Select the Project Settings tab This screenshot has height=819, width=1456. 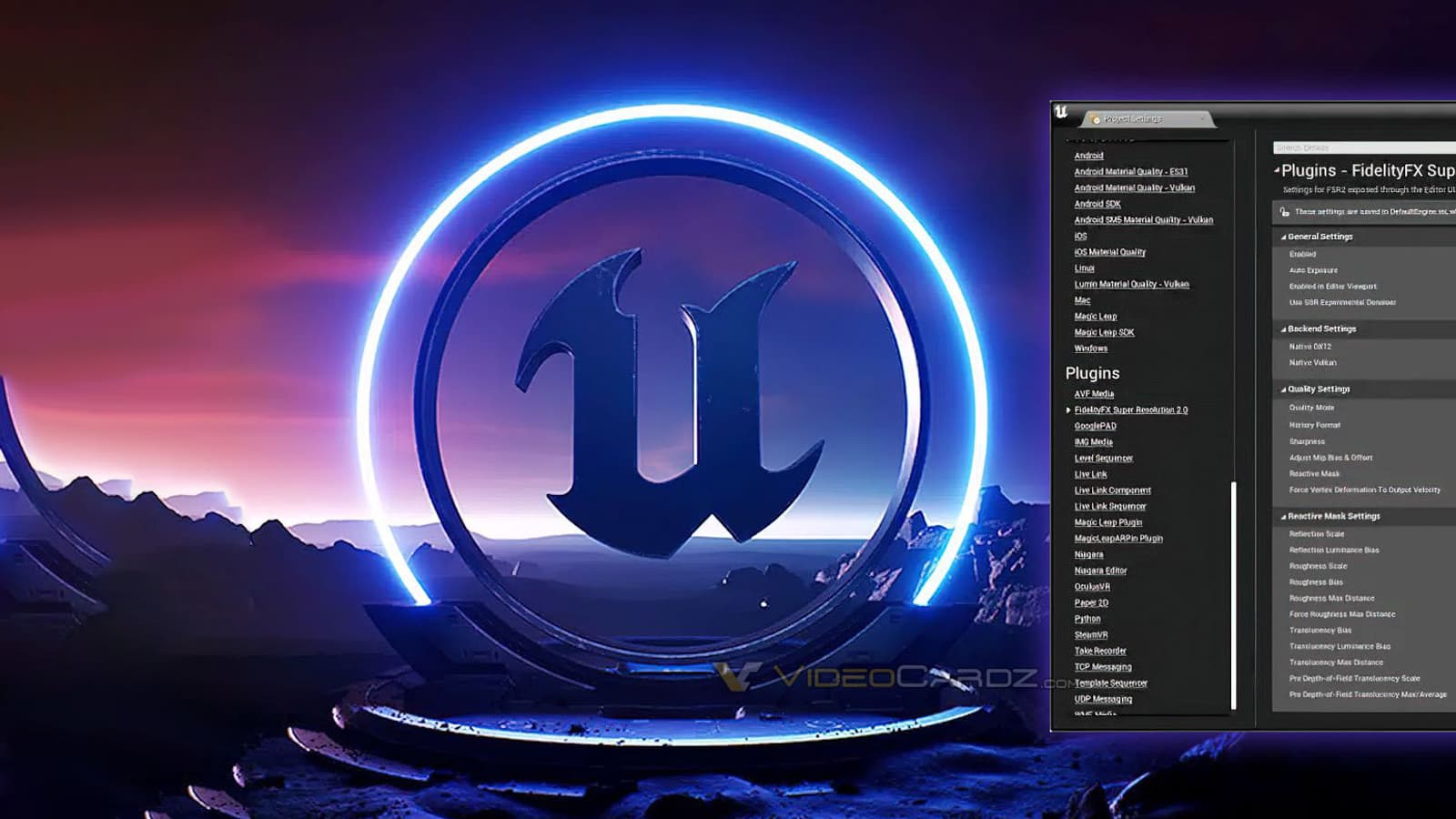tap(1148, 119)
